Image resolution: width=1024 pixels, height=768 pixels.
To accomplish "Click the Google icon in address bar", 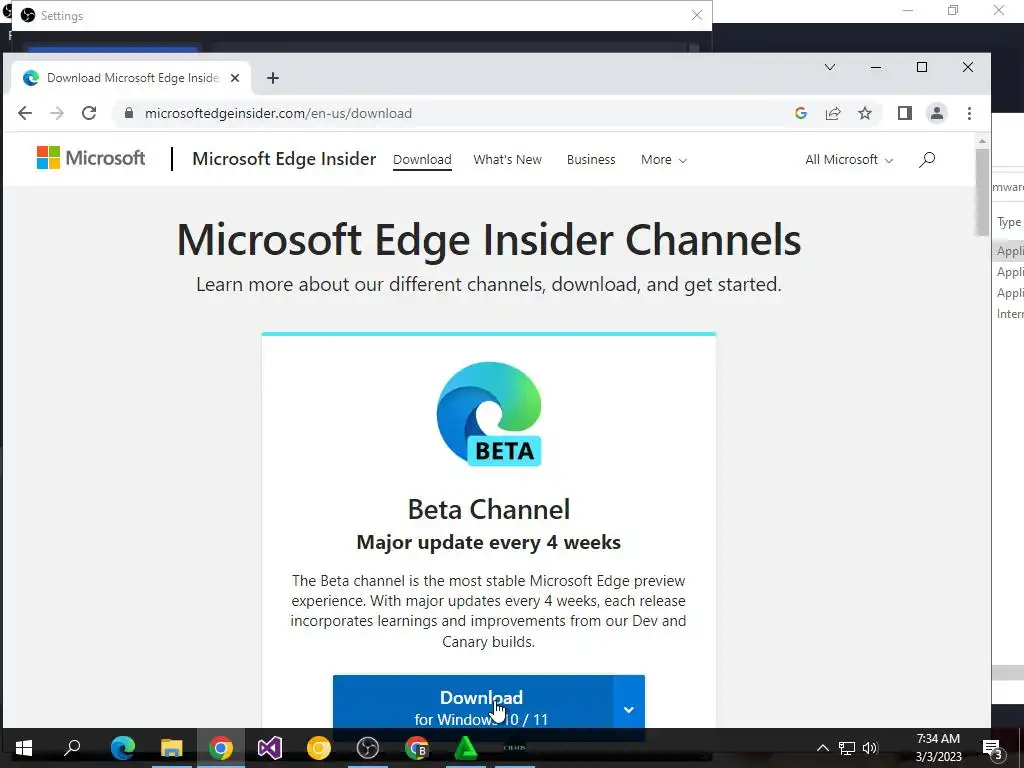I will pos(801,113).
